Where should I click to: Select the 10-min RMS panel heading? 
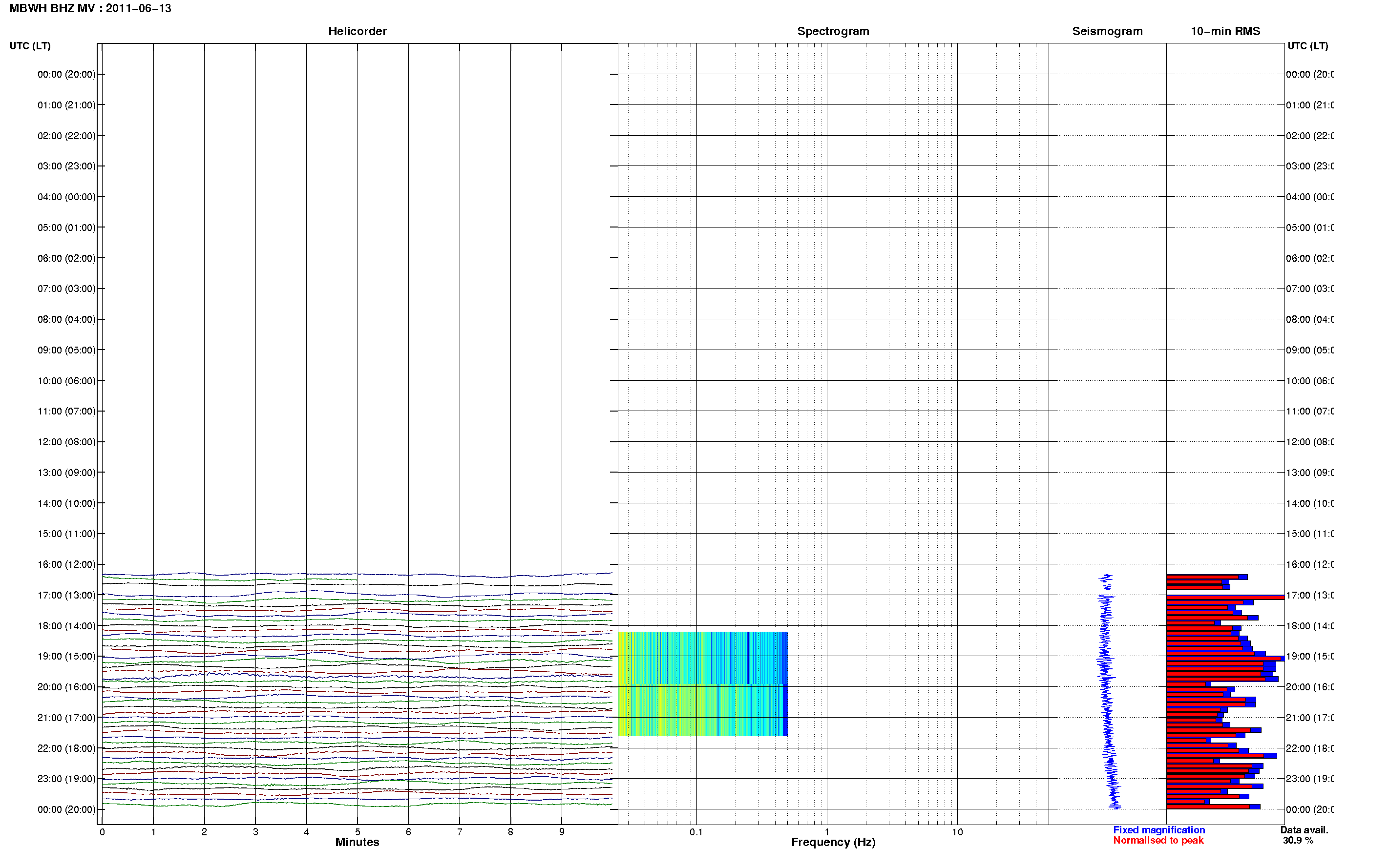[1225, 32]
